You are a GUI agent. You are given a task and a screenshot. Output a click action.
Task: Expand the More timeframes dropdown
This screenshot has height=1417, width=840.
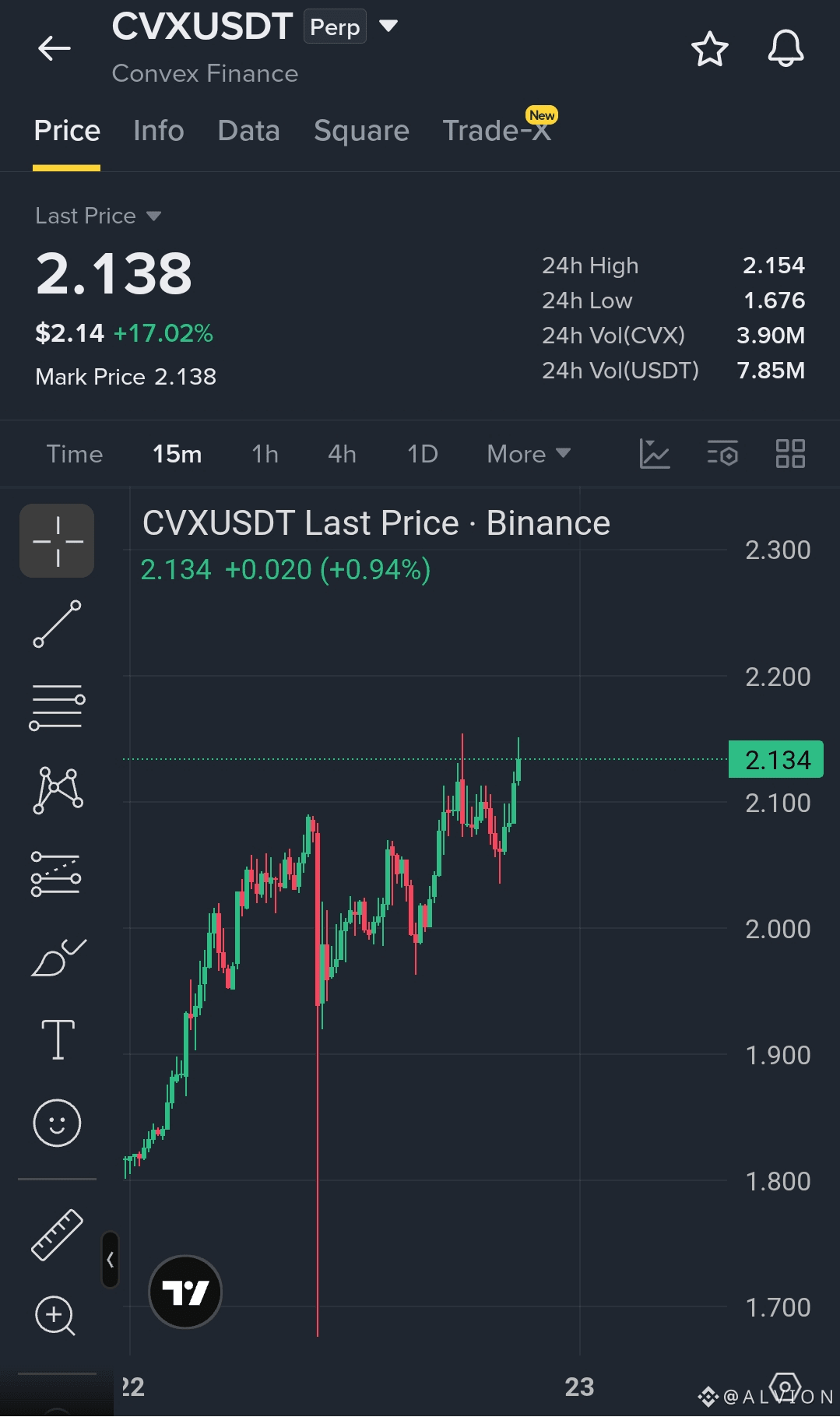529,454
